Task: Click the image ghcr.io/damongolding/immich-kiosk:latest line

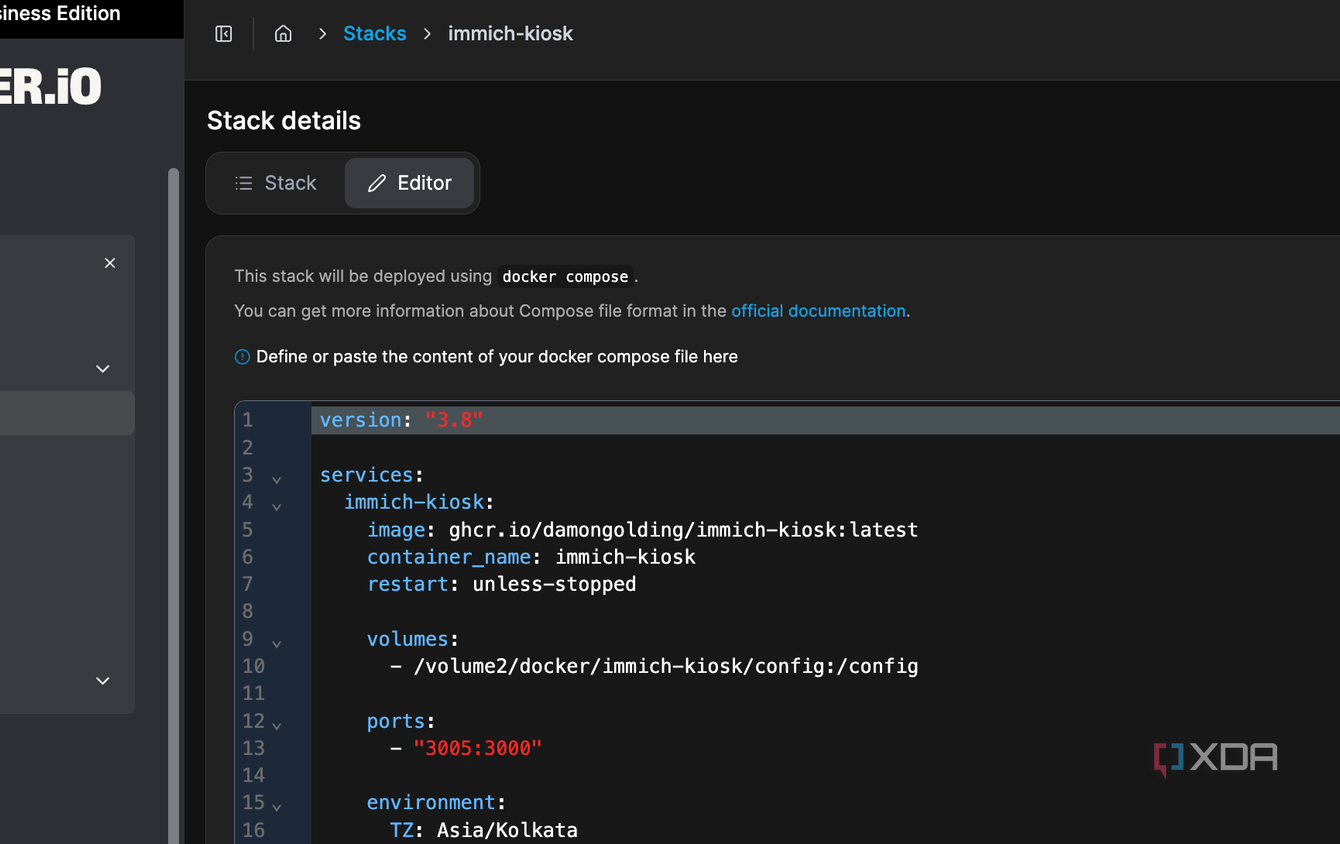Action: click(x=642, y=529)
